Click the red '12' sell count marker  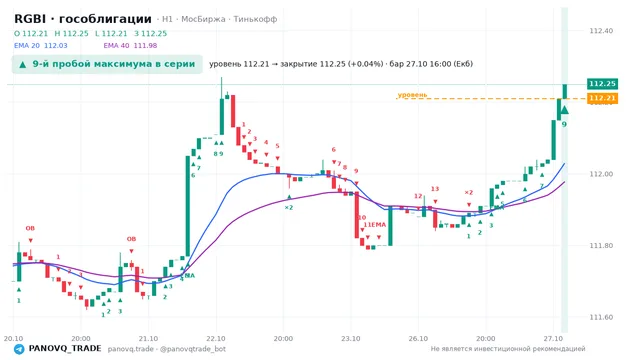(x=418, y=196)
